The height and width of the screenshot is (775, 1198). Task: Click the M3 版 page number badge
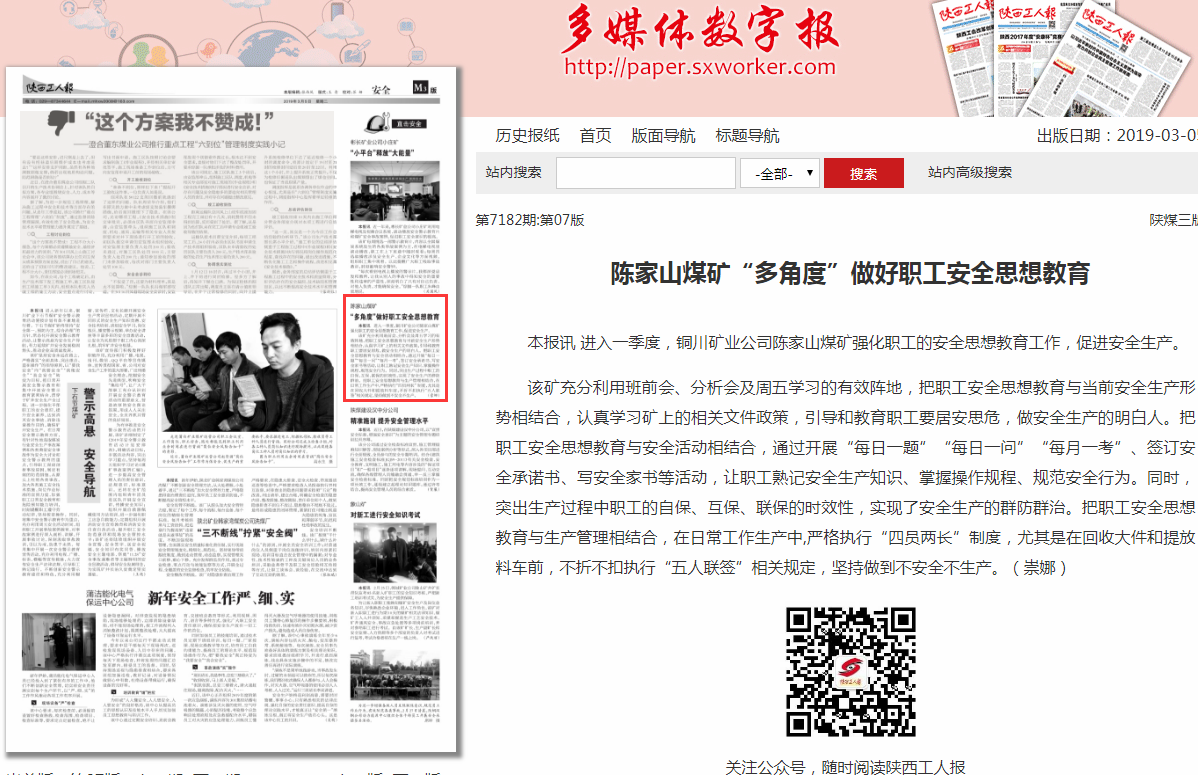click(x=424, y=89)
